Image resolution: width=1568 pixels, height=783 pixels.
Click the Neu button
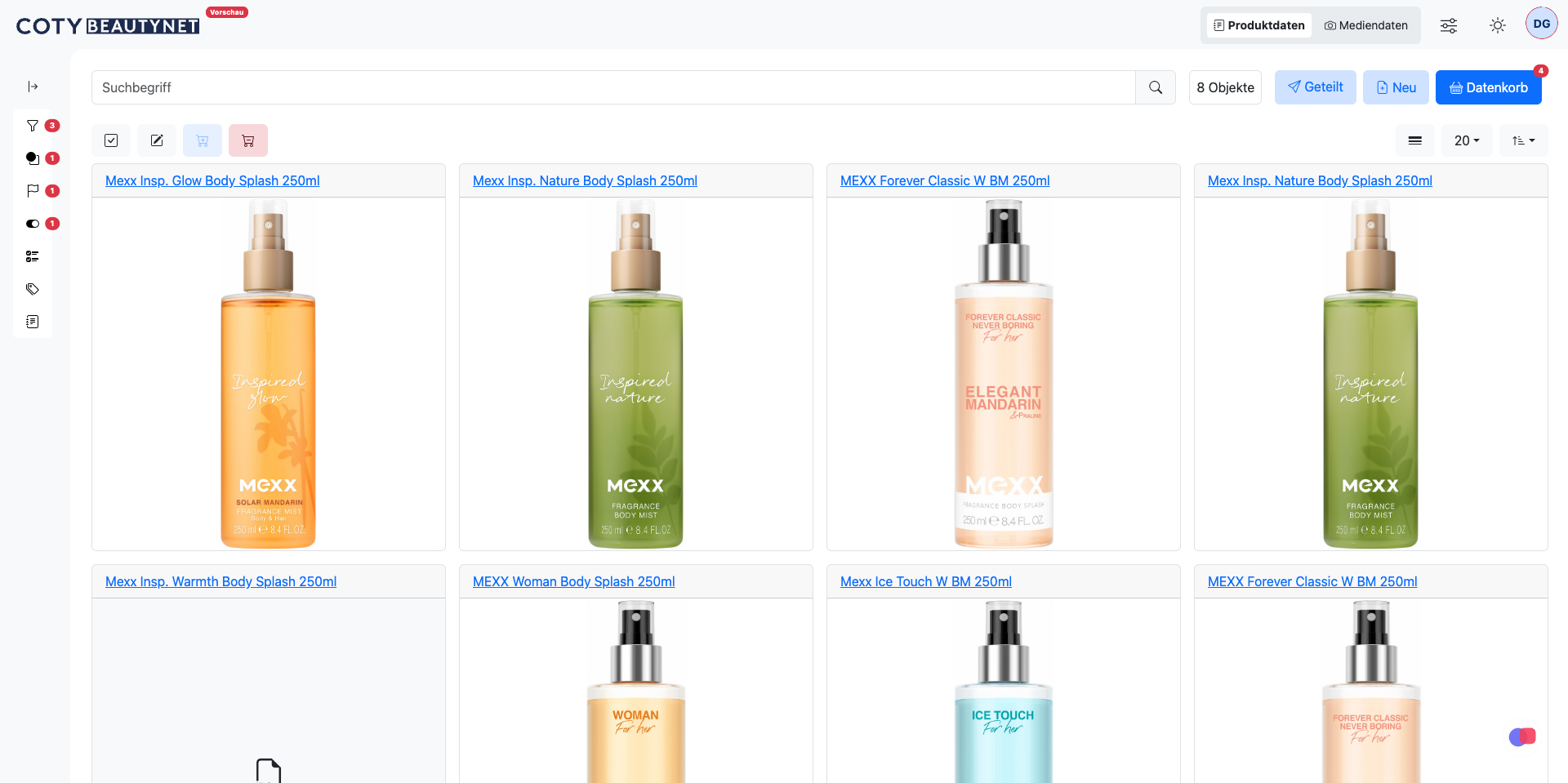(x=1396, y=87)
